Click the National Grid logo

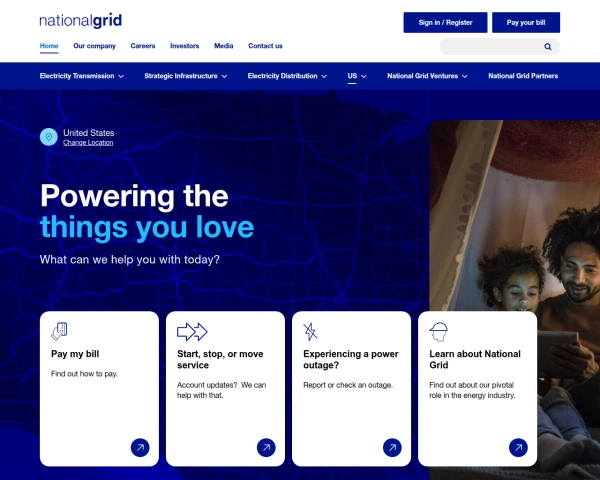pos(81,21)
